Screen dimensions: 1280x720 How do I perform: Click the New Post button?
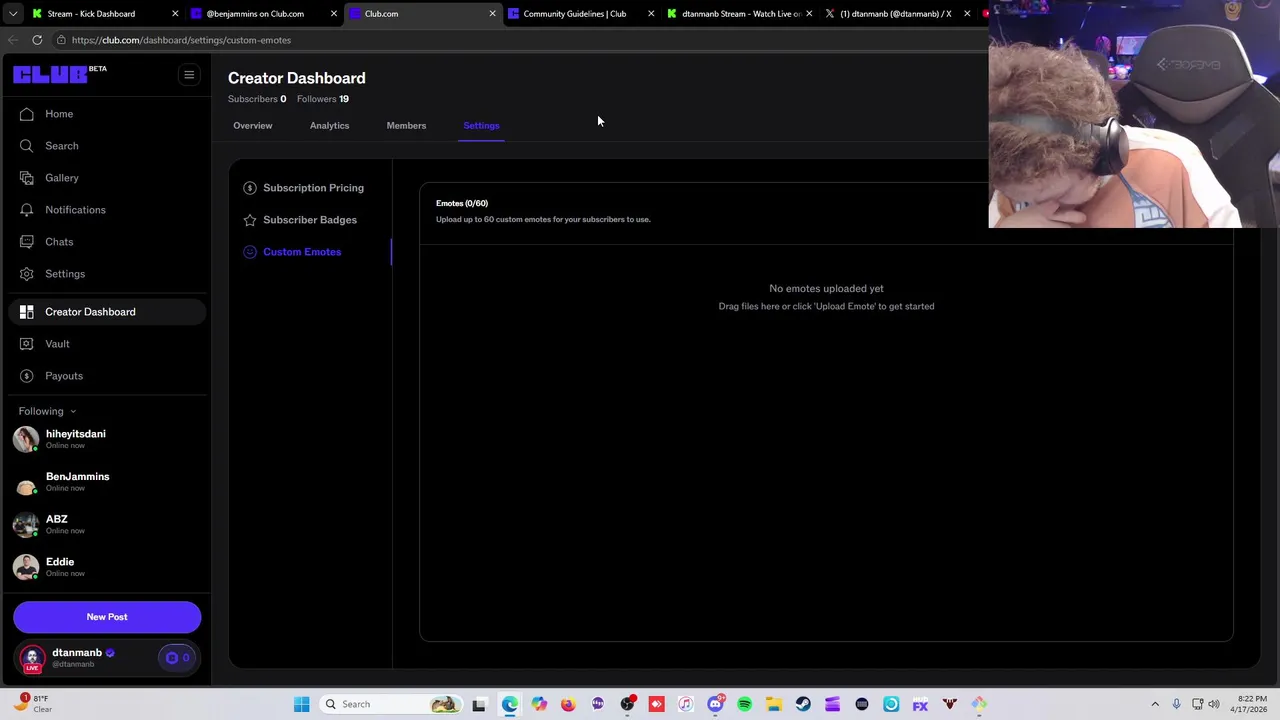point(107,617)
